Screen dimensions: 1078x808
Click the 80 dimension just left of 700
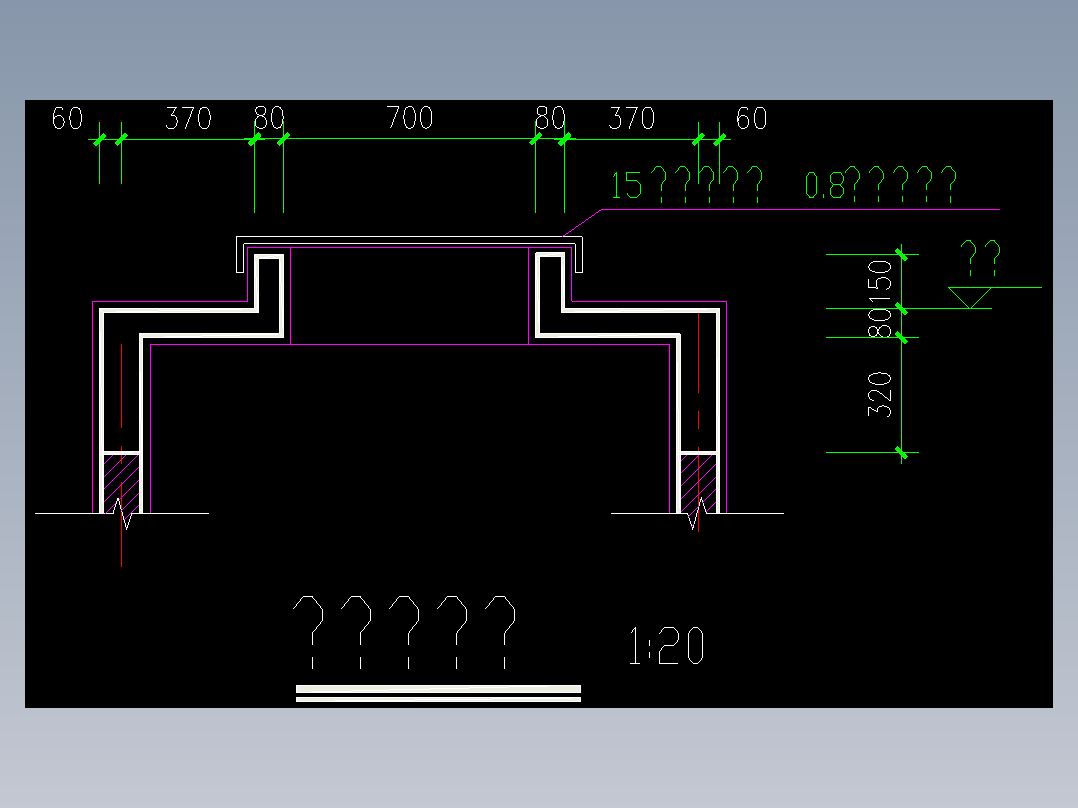point(269,118)
